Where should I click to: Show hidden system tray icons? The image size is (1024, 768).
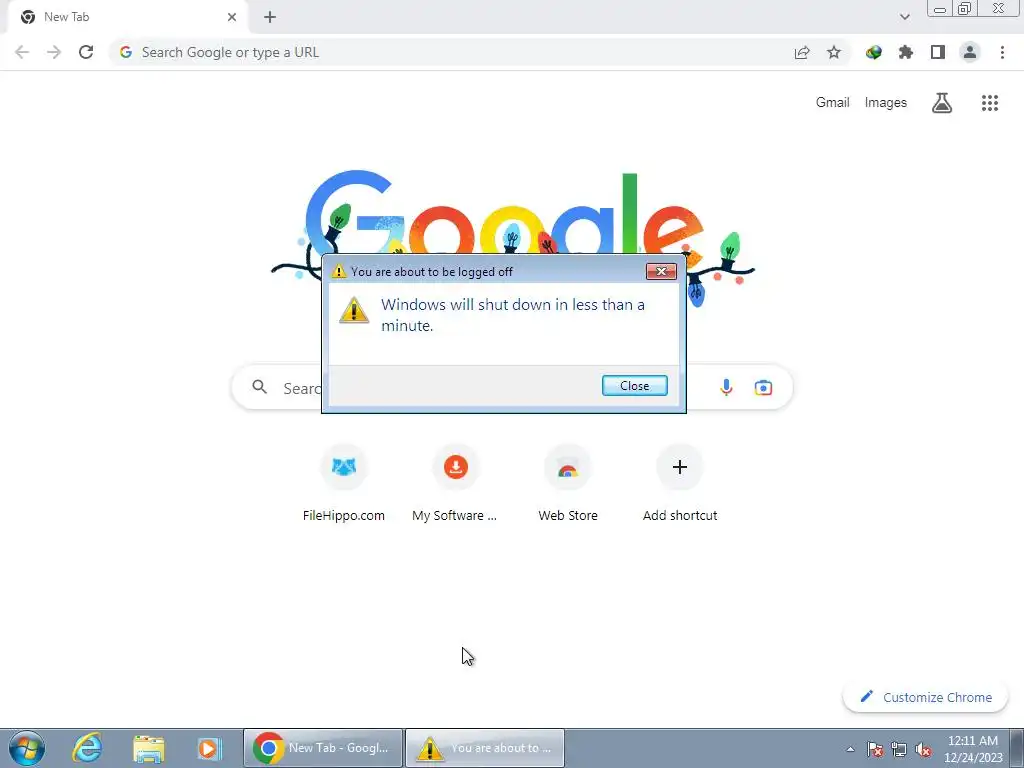tap(850, 749)
